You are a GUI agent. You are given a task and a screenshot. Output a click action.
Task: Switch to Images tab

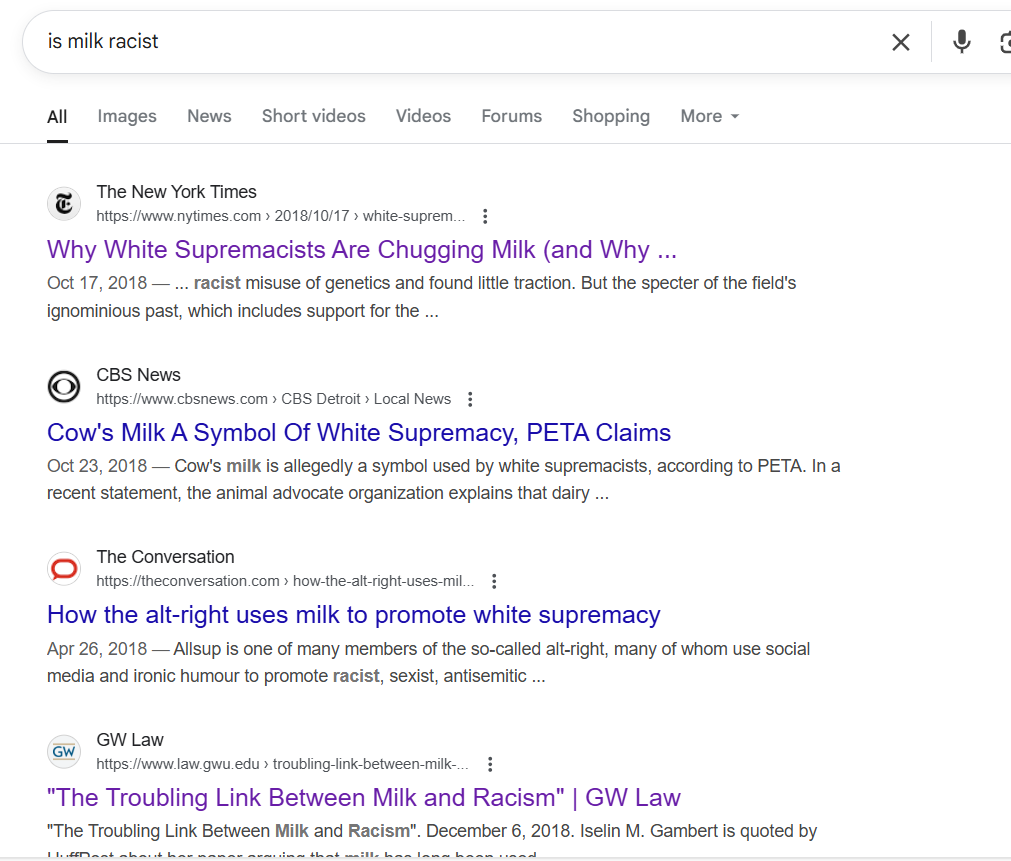point(127,116)
